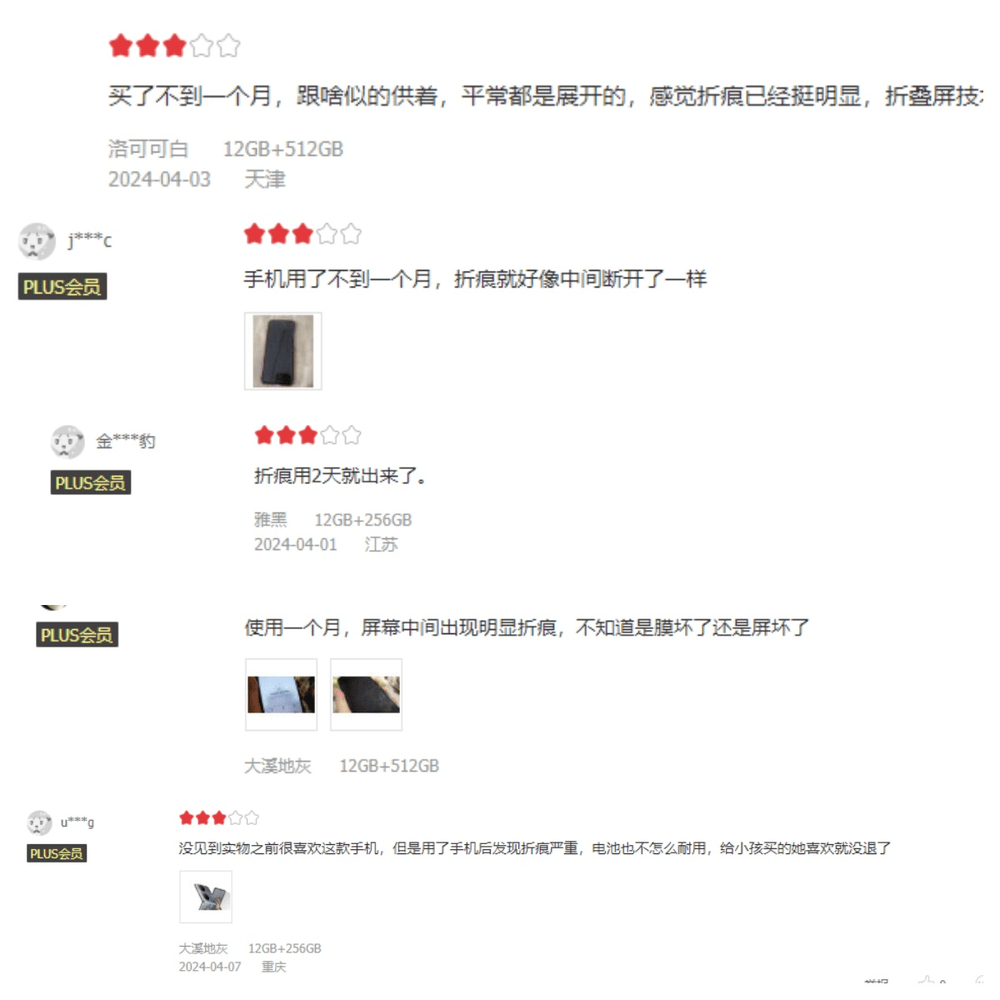Click the username 金***豹

(126, 441)
